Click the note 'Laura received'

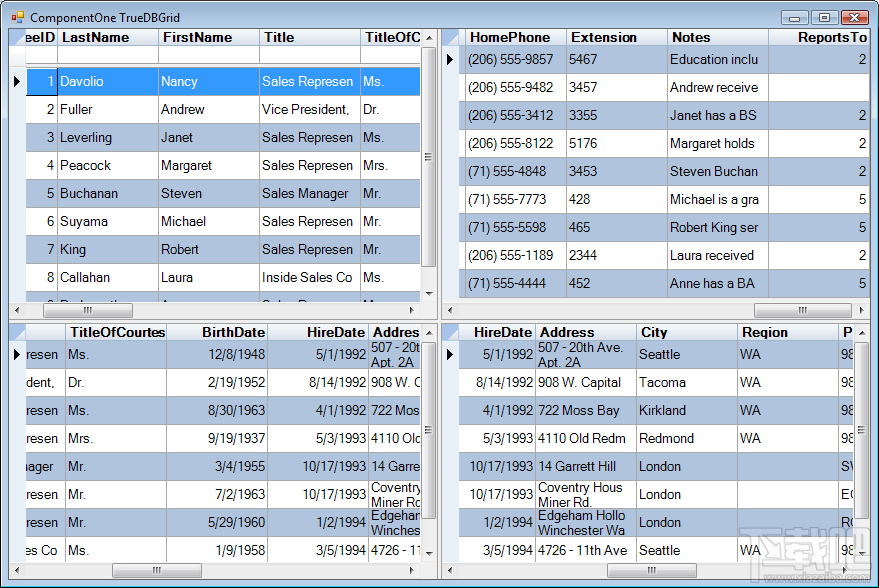718,256
